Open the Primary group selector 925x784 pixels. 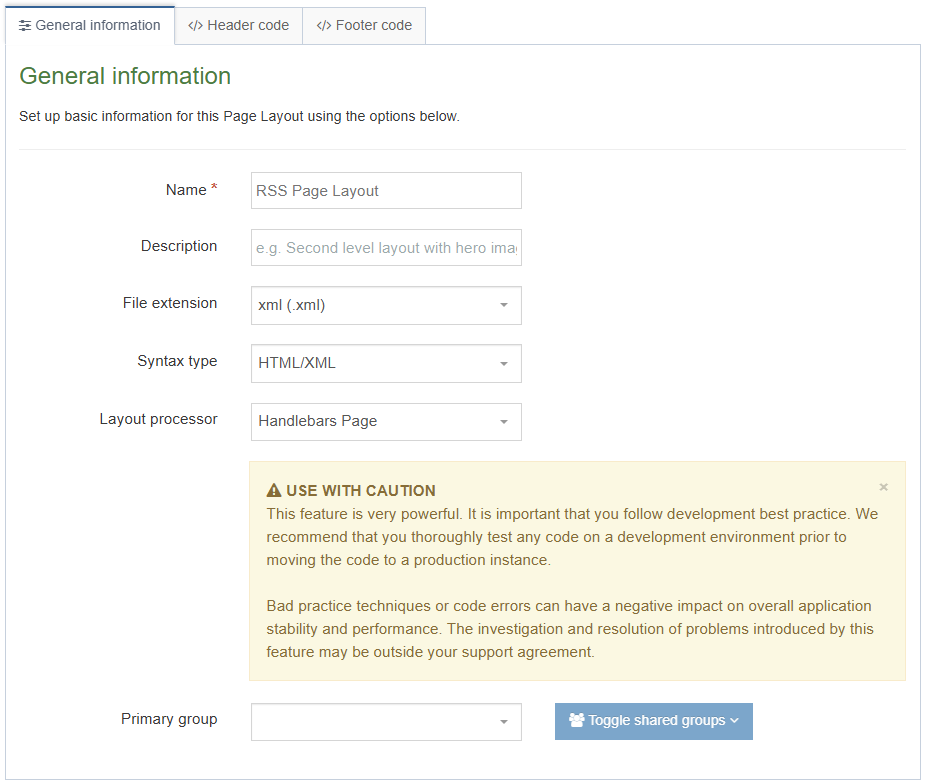click(x=386, y=721)
